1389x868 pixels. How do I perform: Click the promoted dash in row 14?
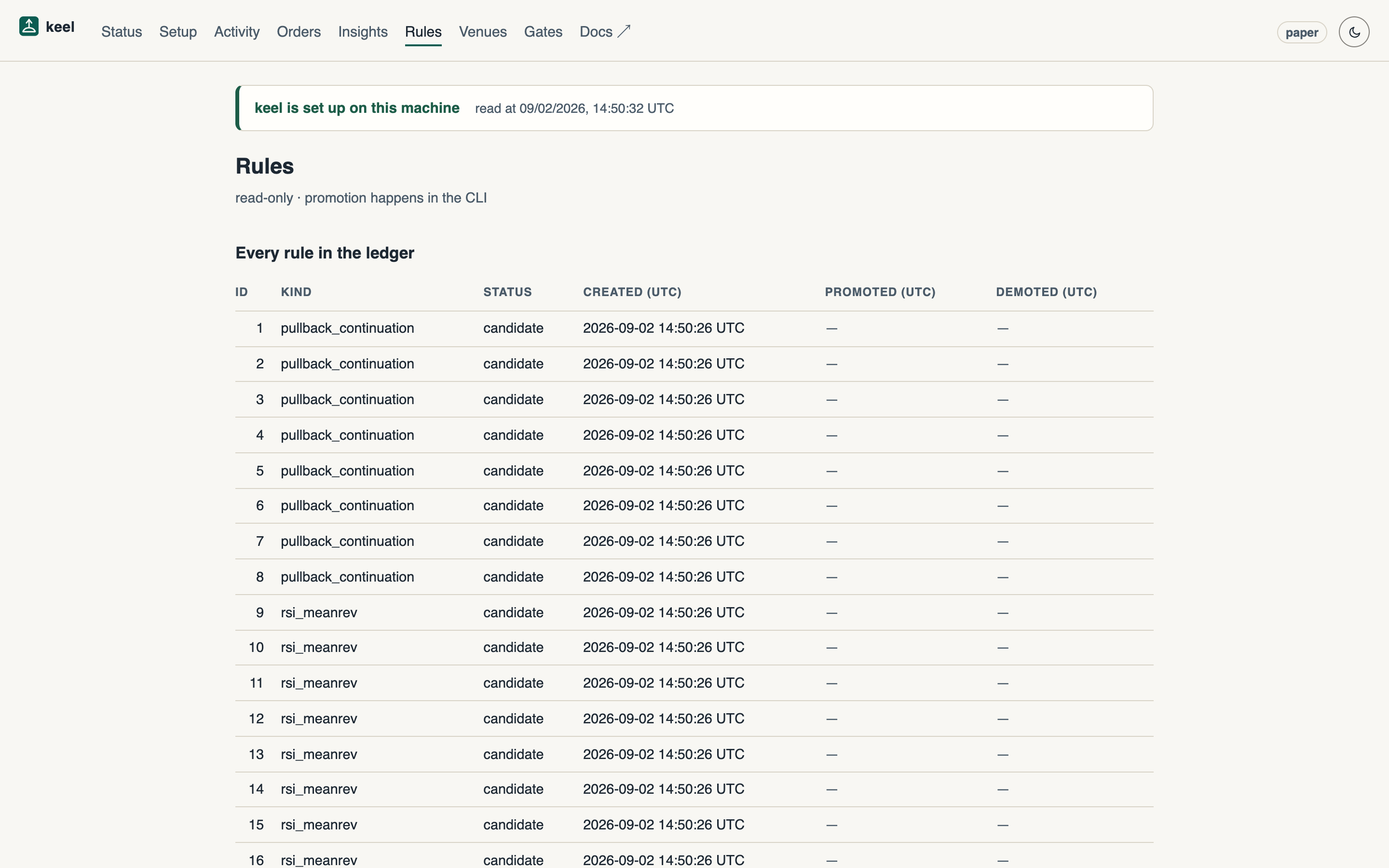point(831,790)
